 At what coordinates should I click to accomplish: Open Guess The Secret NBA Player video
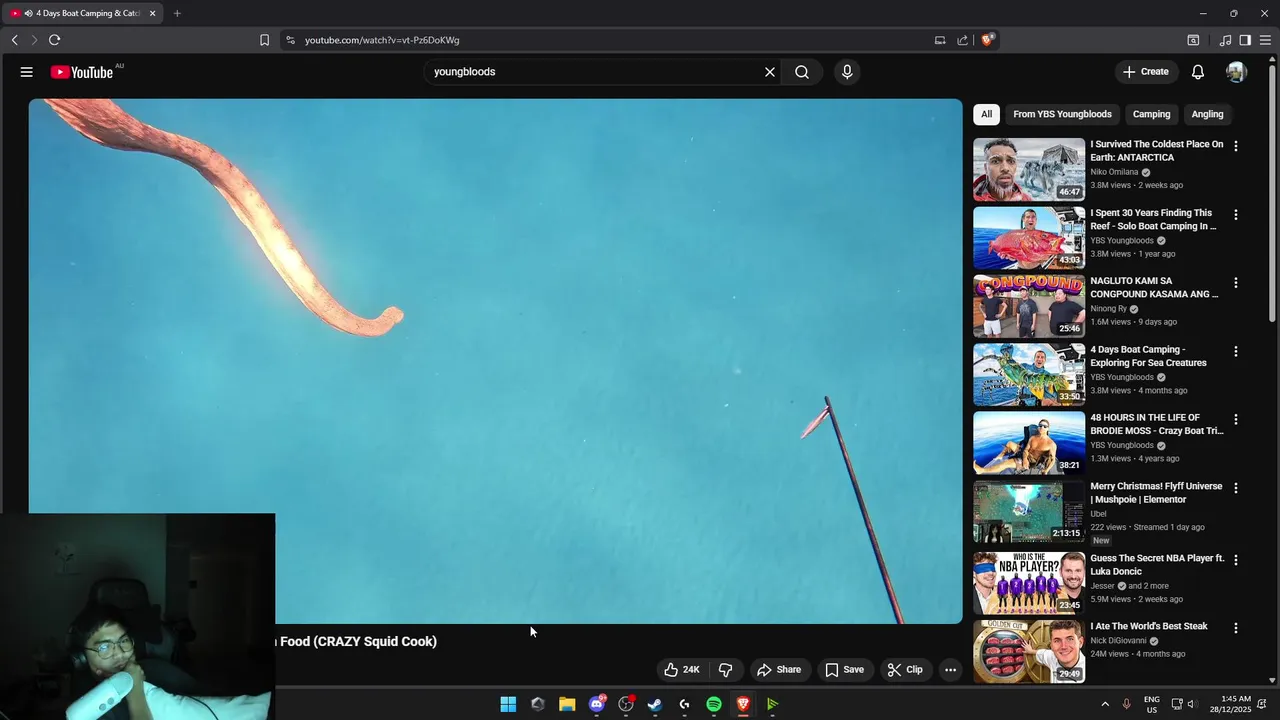tap(1157, 565)
